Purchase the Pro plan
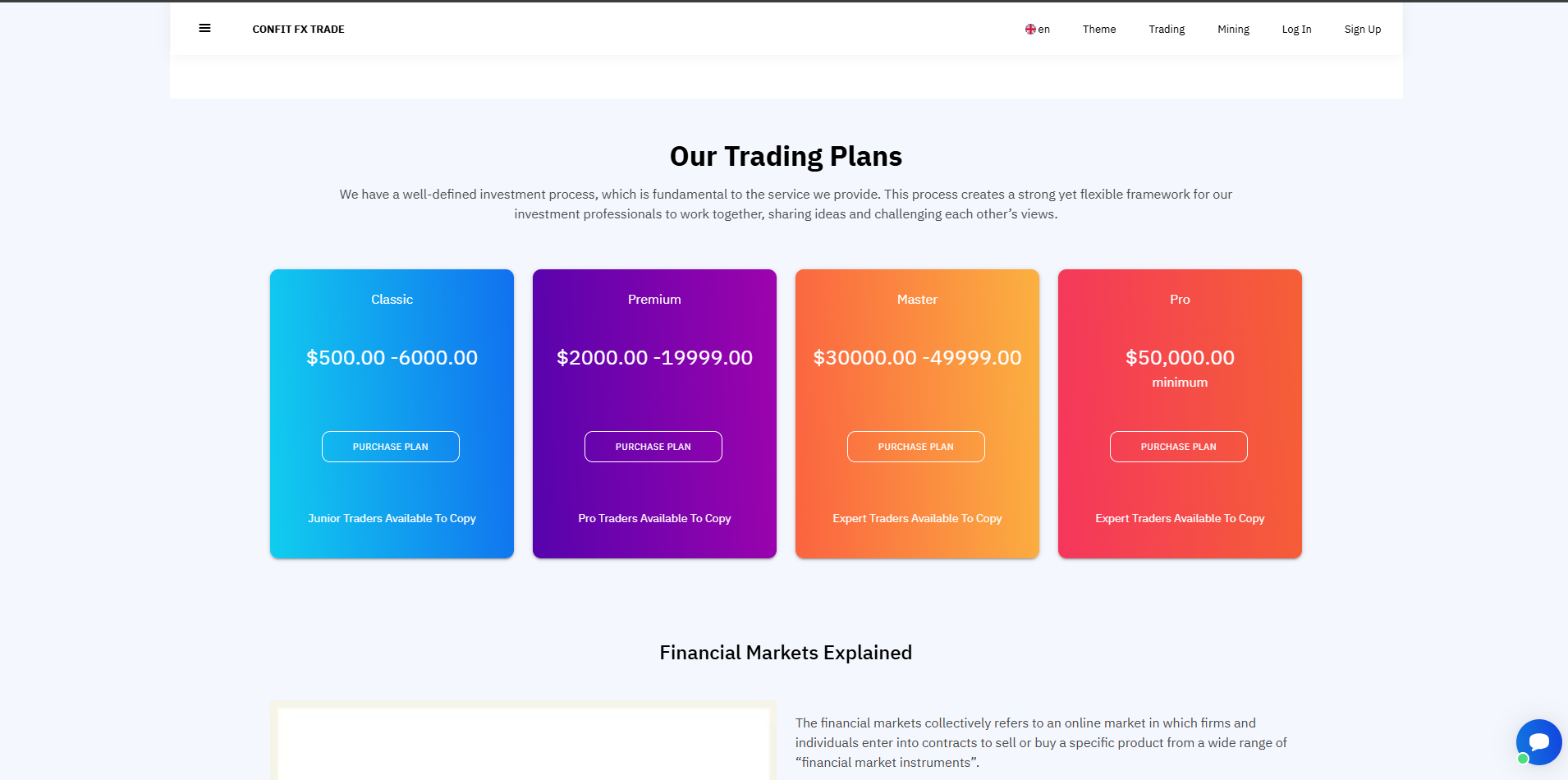 pyautogui.click(x=1179, y=447)
